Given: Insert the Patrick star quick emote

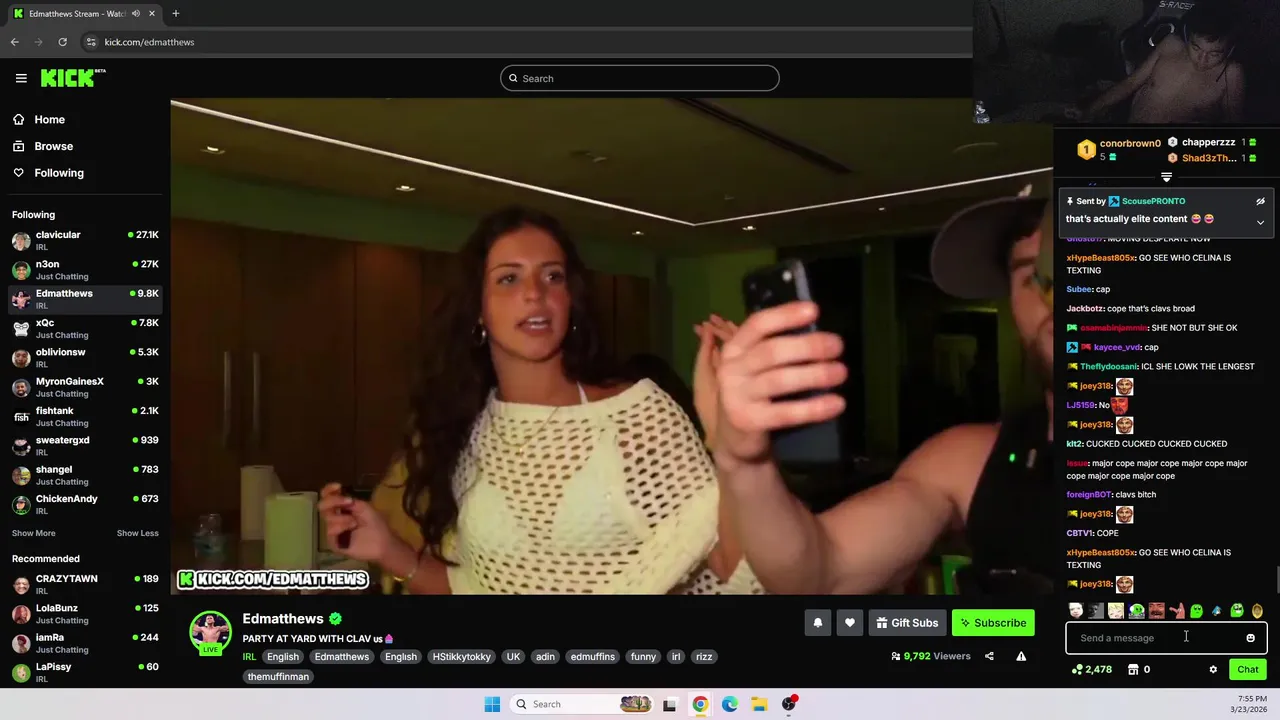Looking at the screenshot, I should click(1176, 611).
